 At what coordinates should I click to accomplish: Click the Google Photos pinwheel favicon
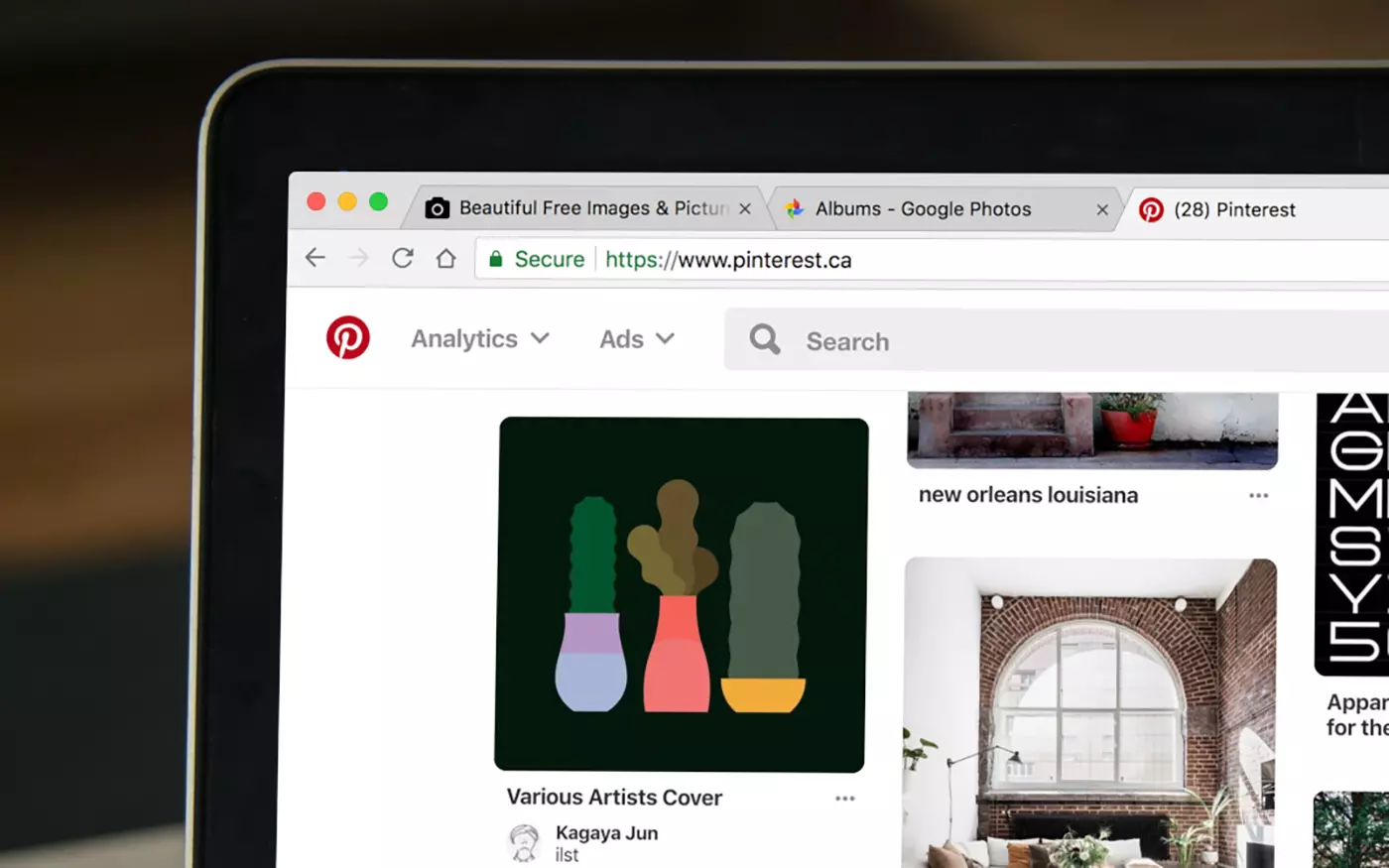click(x=794, y=208)
